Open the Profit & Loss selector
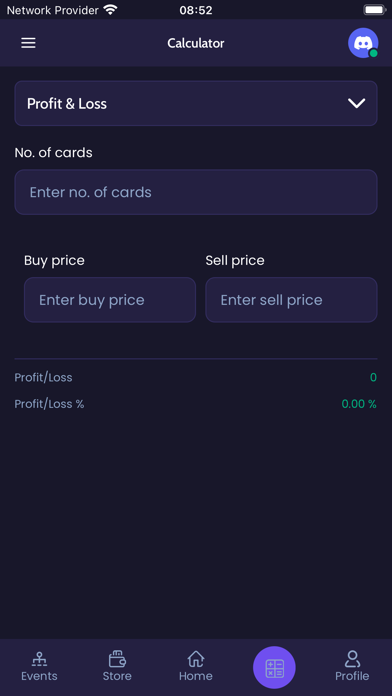The image size is (392, 696). coord(196,103)
